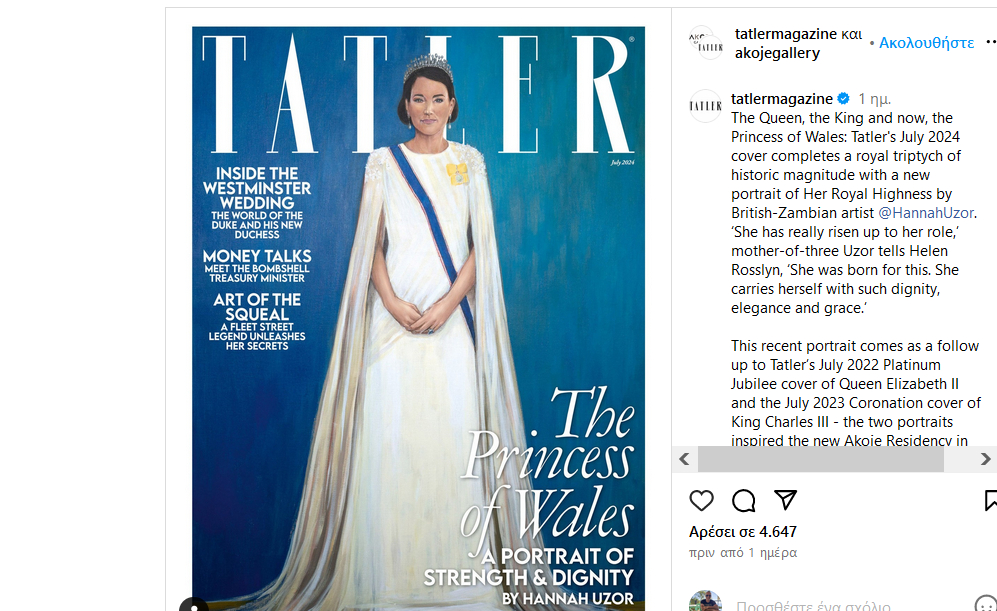Click left arrow of horizontal scrollbar
The width and height of the screenshot is (997, 611).
click(685, 459)
